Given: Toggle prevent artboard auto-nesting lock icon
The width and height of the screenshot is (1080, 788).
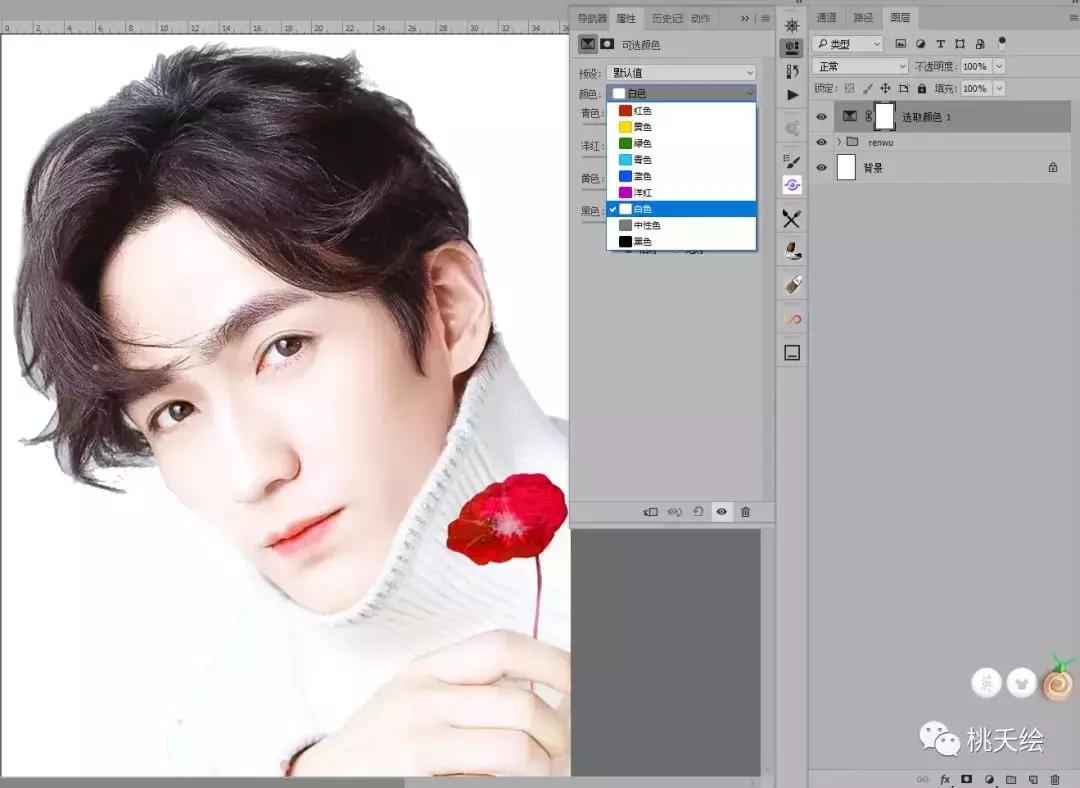Looking at the screenshot, I should (x=904, y=88).
